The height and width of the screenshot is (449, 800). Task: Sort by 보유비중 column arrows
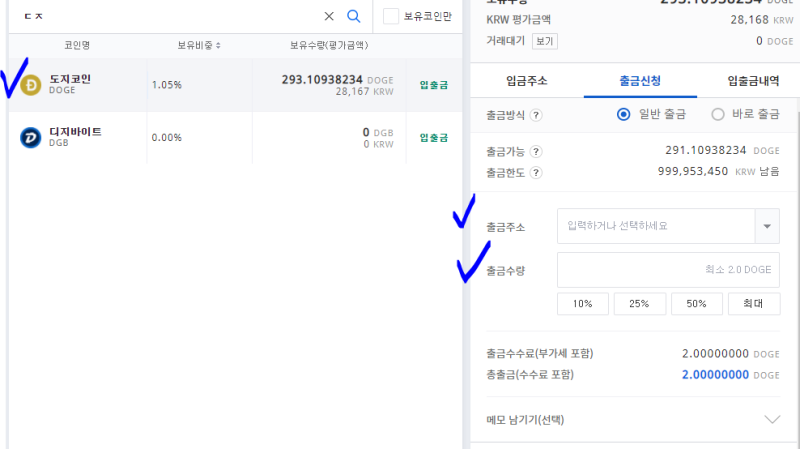tap(218, 45)
